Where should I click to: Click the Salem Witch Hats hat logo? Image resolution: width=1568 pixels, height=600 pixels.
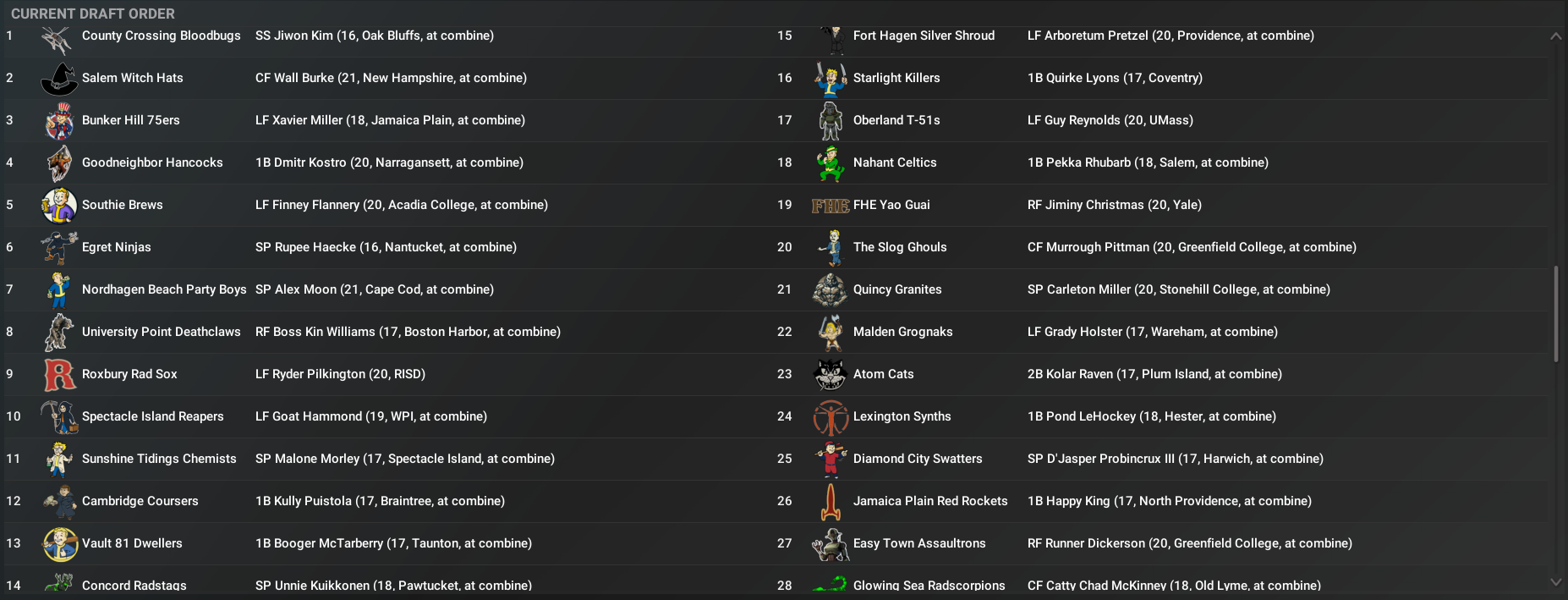click(x=59, y=79)
